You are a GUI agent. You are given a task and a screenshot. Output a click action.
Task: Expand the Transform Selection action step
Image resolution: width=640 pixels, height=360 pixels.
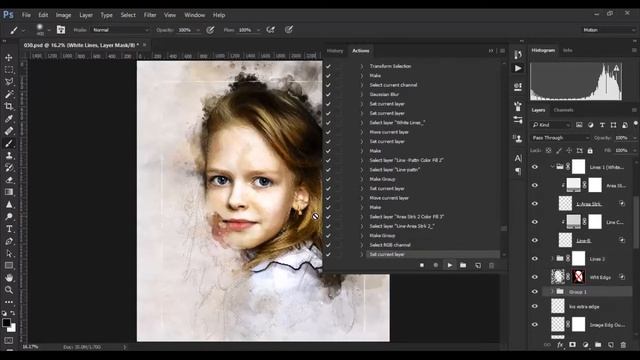coord(362,66)
